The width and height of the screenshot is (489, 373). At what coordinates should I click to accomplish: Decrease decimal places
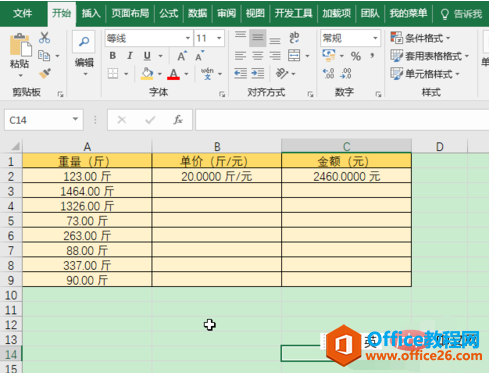(x=346, y=73)
